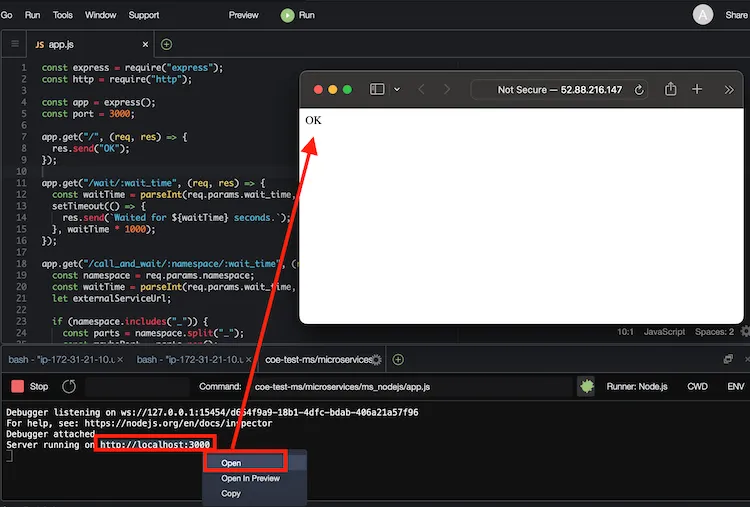Screen dimensions: 750x507
Task: Add a new editor tab with plus icon
Action: [x=166, y=44]
